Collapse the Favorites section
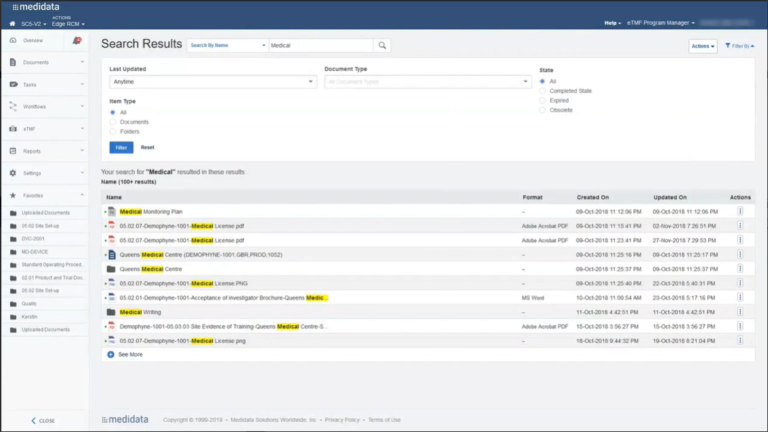 (x=82, y=195)
